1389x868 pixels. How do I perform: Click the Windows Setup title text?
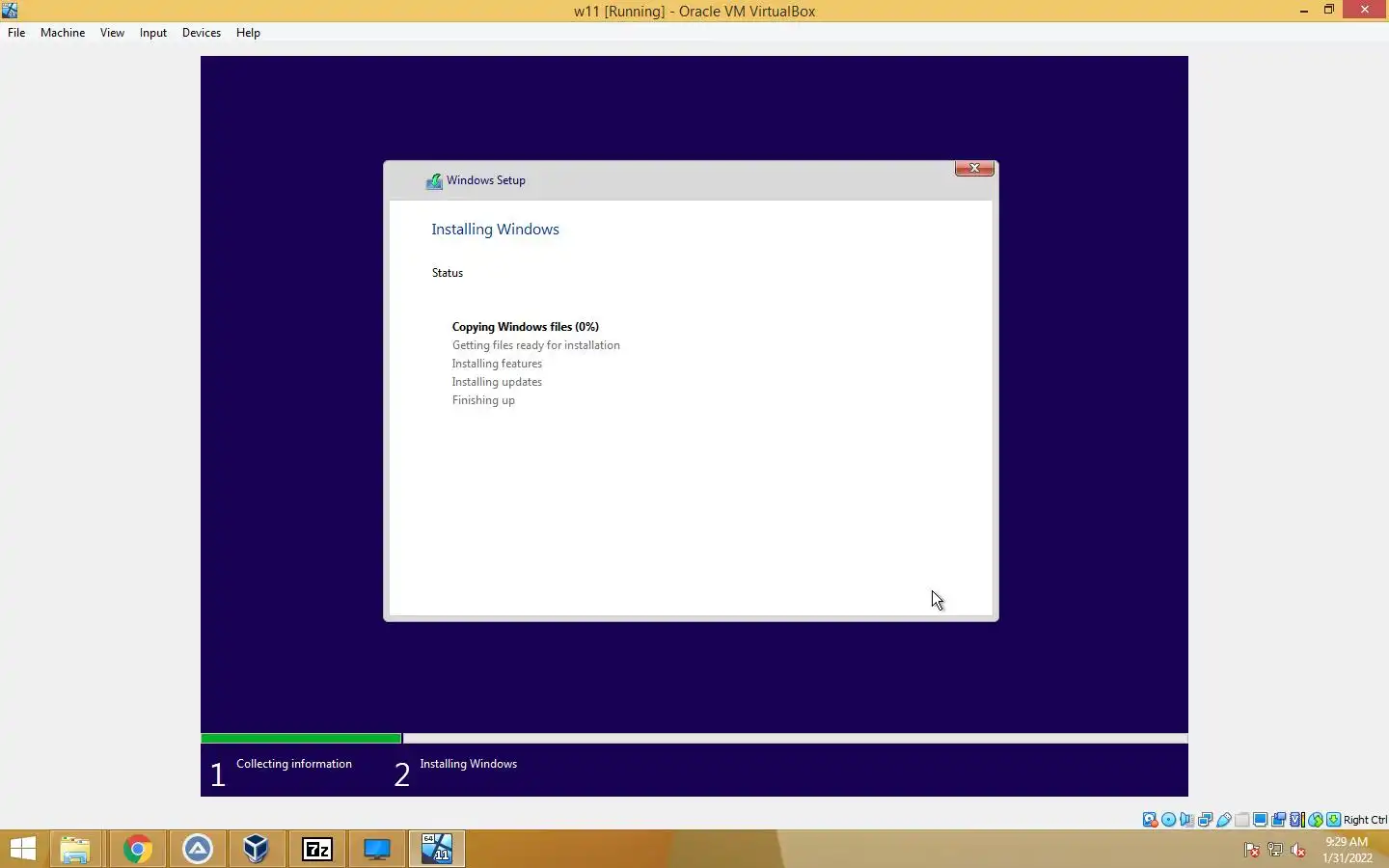tap(486, 180)
